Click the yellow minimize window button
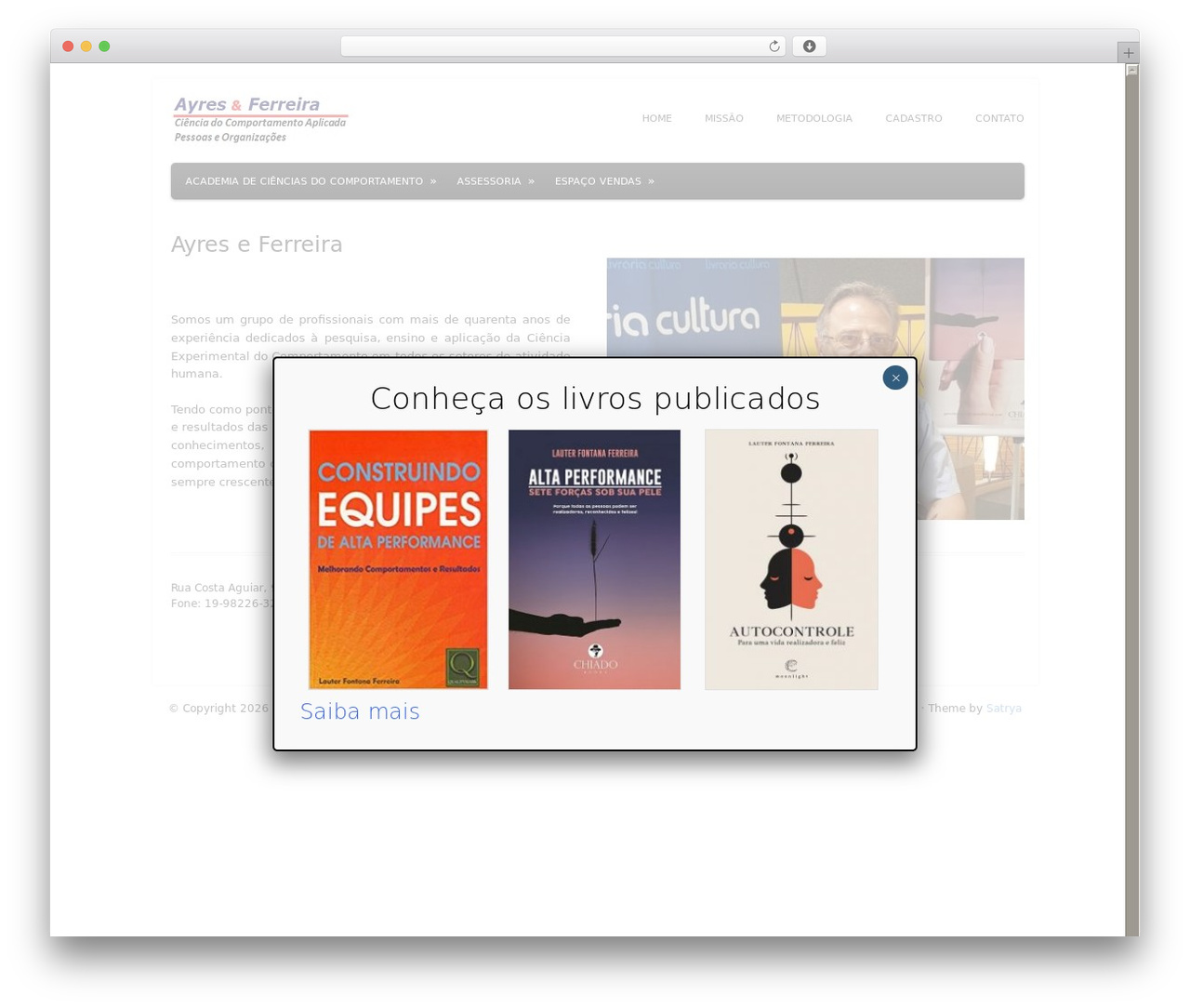Image resolution: width=1190 pixels, height=1008 pixels. 86,46
